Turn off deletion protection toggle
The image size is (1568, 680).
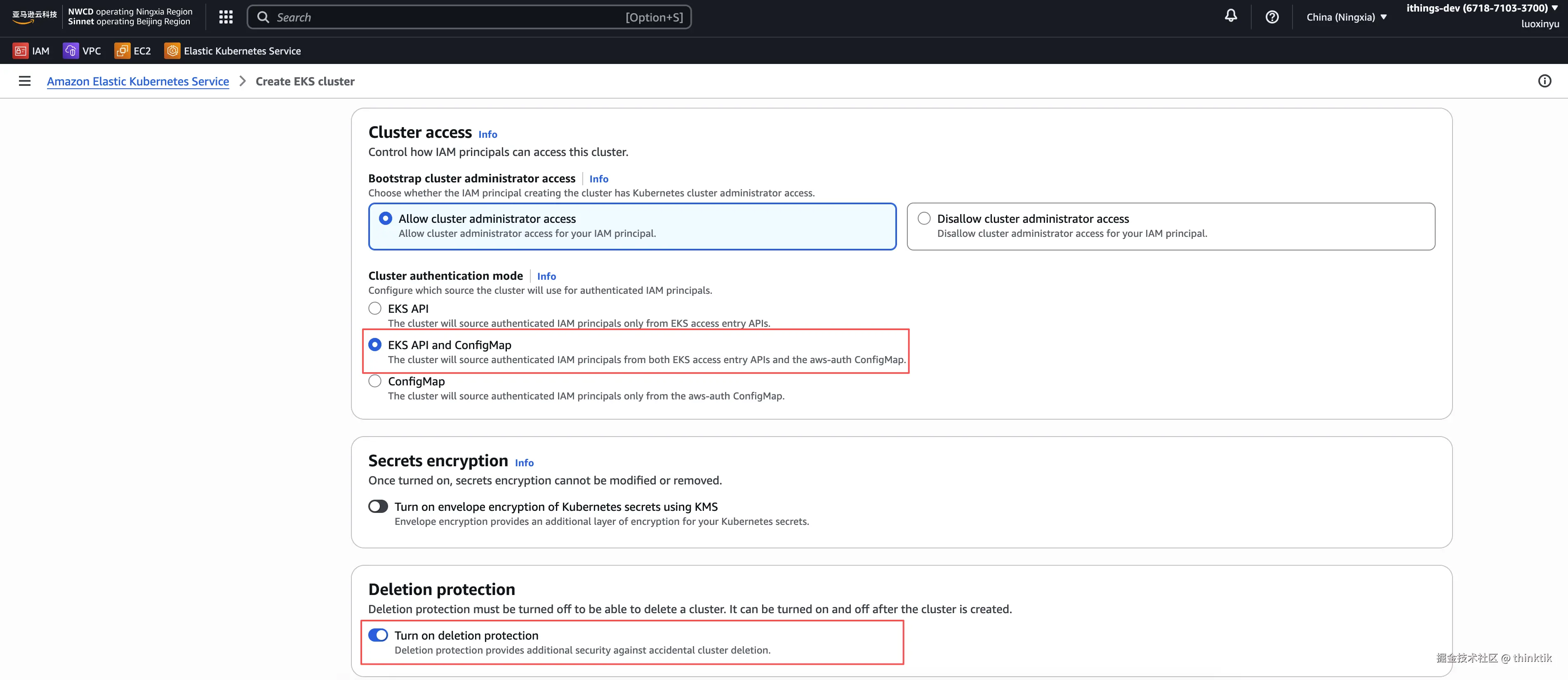pyautogui.click(x=378, y=635)
